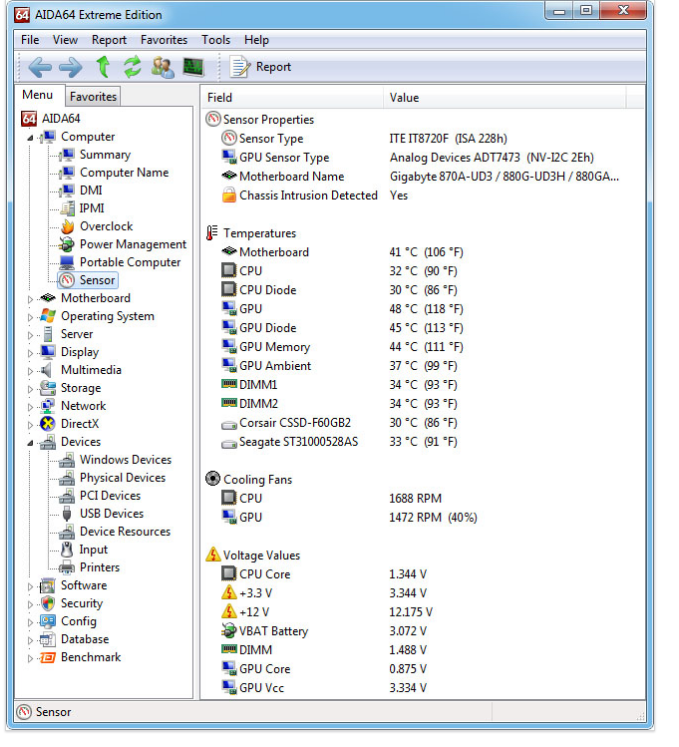This screenshot has width=679, height=747.
Task: Select the Menu tab
Action: [x=38, y=95]
